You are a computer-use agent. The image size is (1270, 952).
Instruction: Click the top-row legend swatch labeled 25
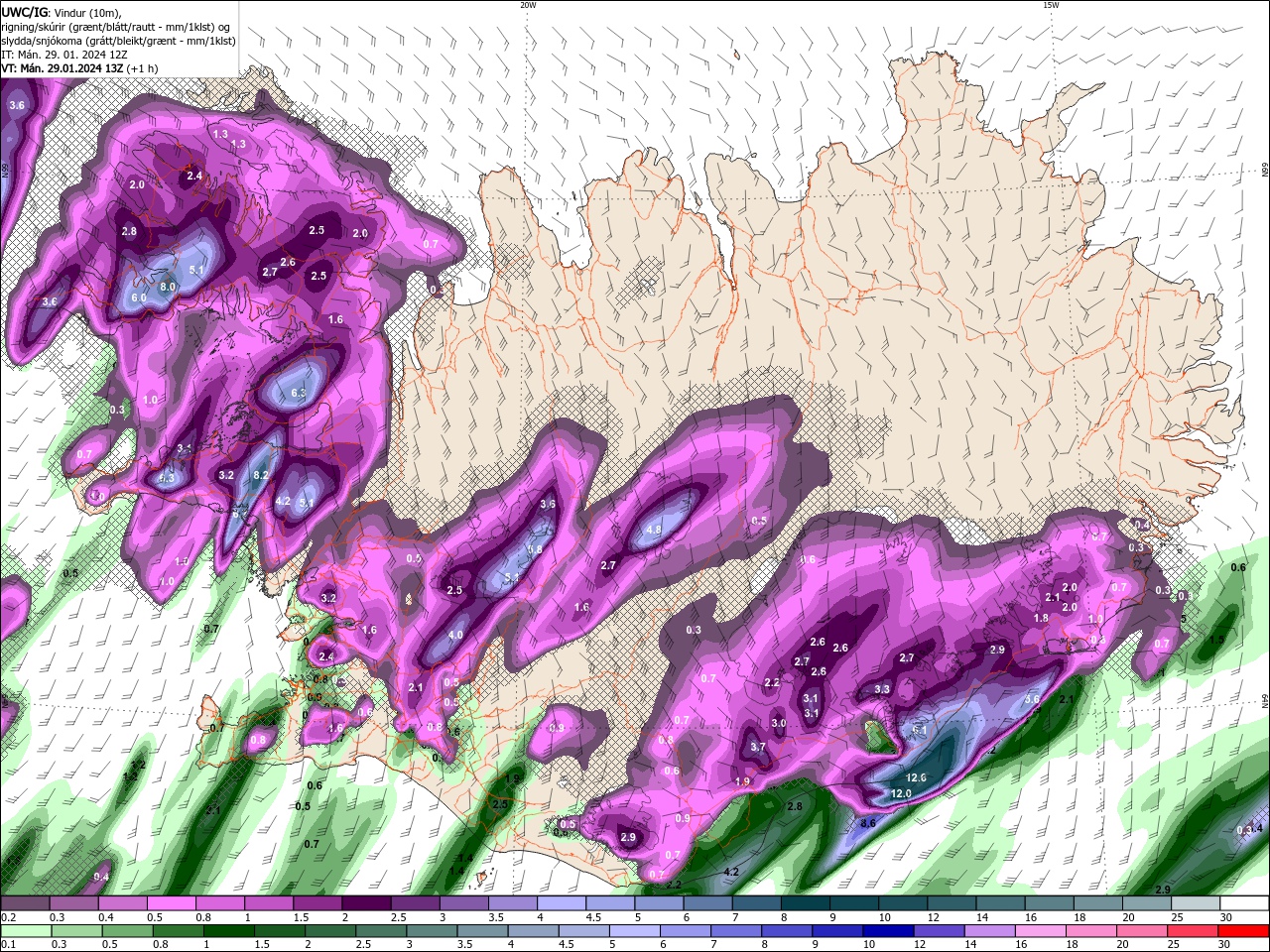pos(1195,903)
